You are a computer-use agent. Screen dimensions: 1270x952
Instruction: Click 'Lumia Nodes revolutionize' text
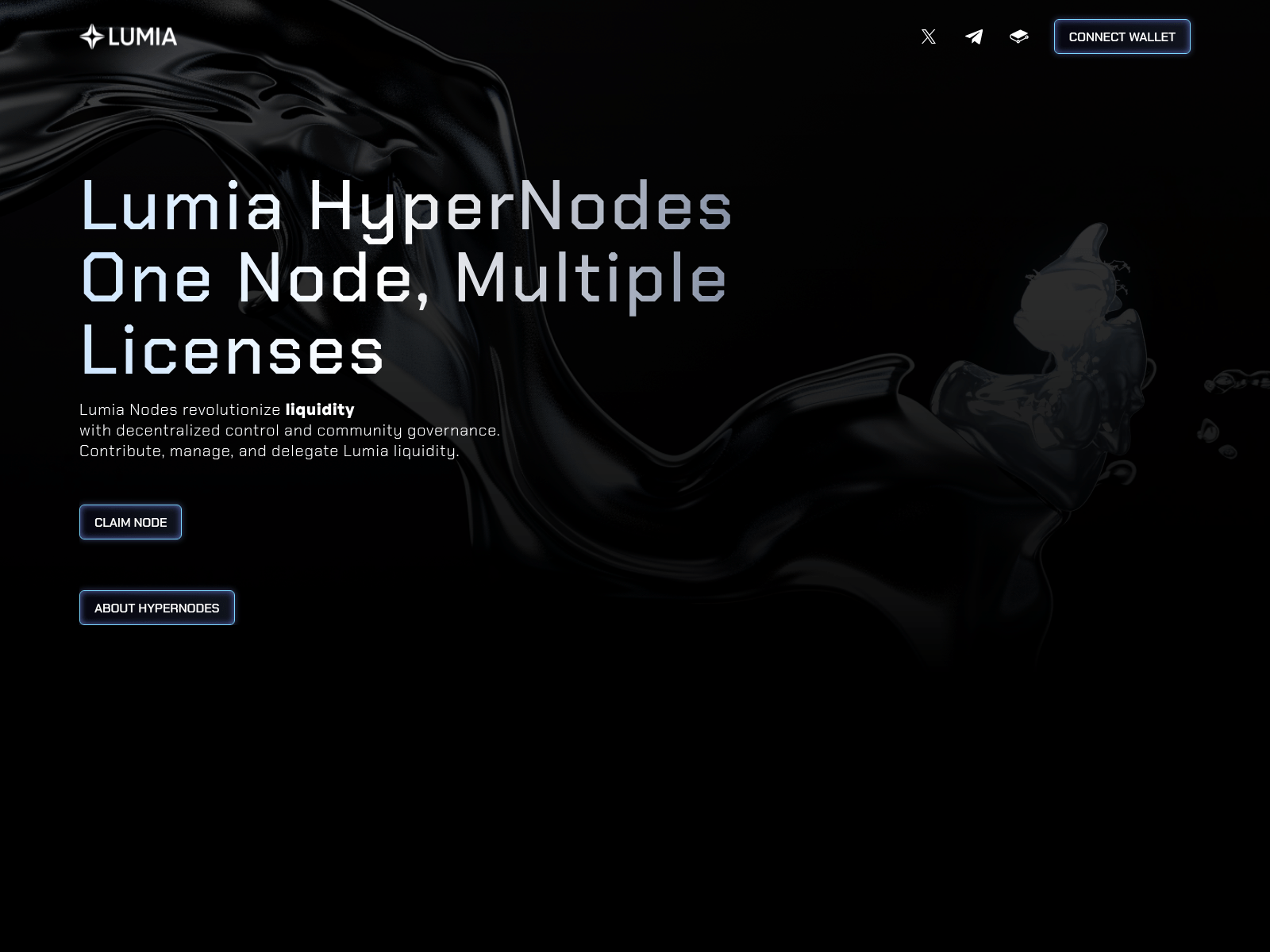[x=179, y=409]
